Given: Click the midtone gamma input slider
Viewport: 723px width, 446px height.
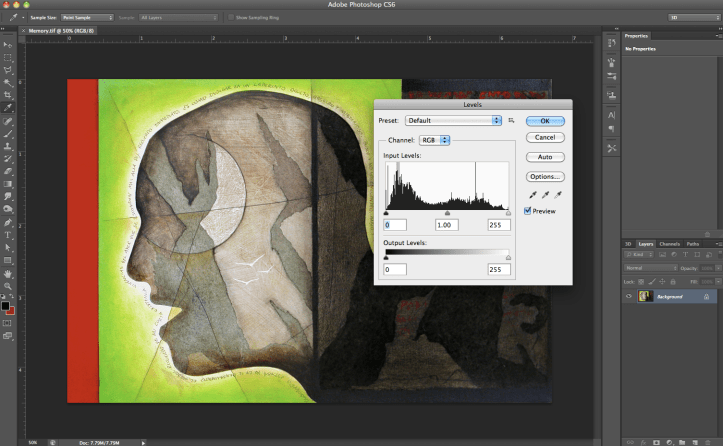Looking at the screenshot, I should point(447,213).
